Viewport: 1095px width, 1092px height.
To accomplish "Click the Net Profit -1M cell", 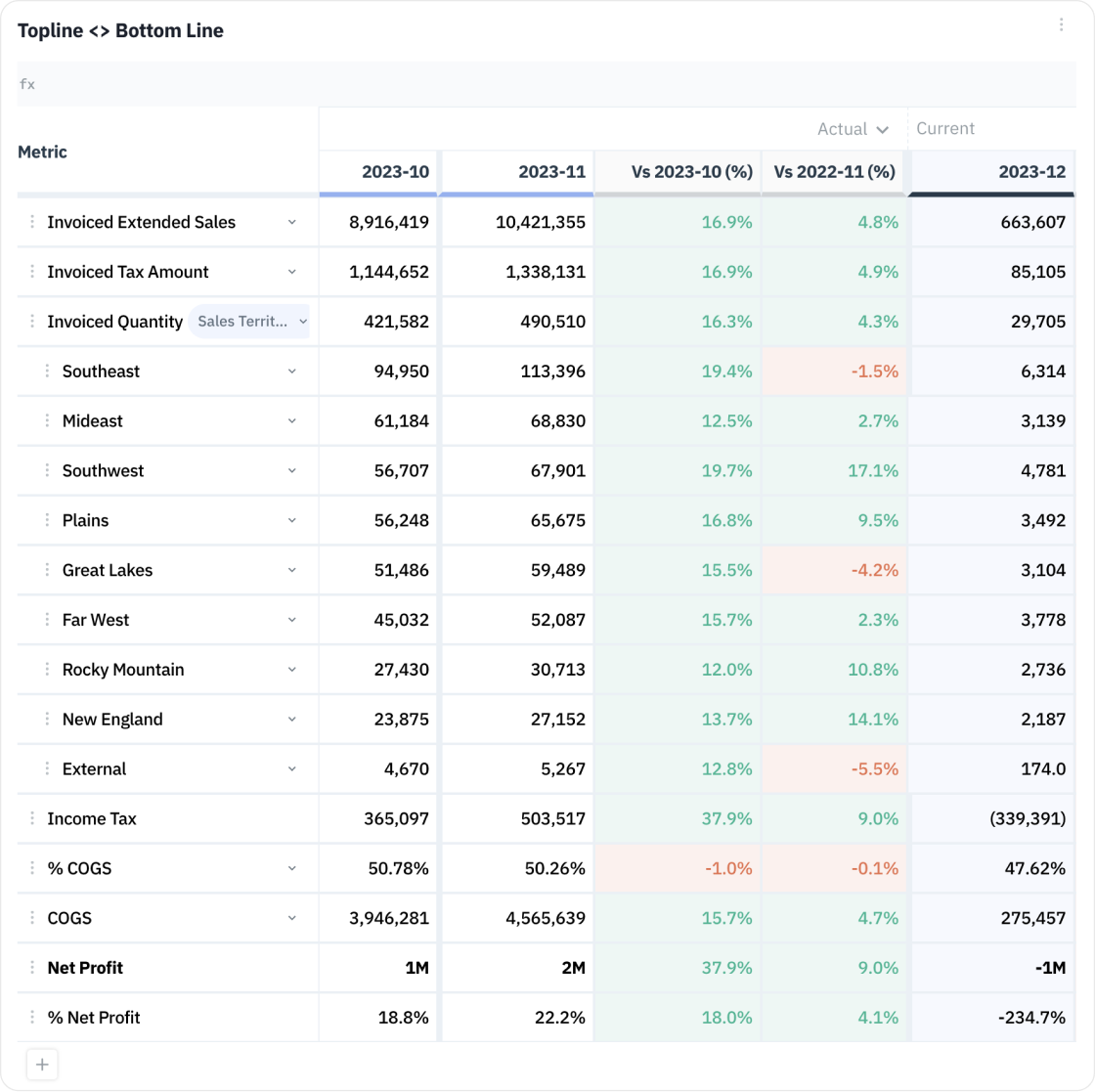I will coord(991,968).
